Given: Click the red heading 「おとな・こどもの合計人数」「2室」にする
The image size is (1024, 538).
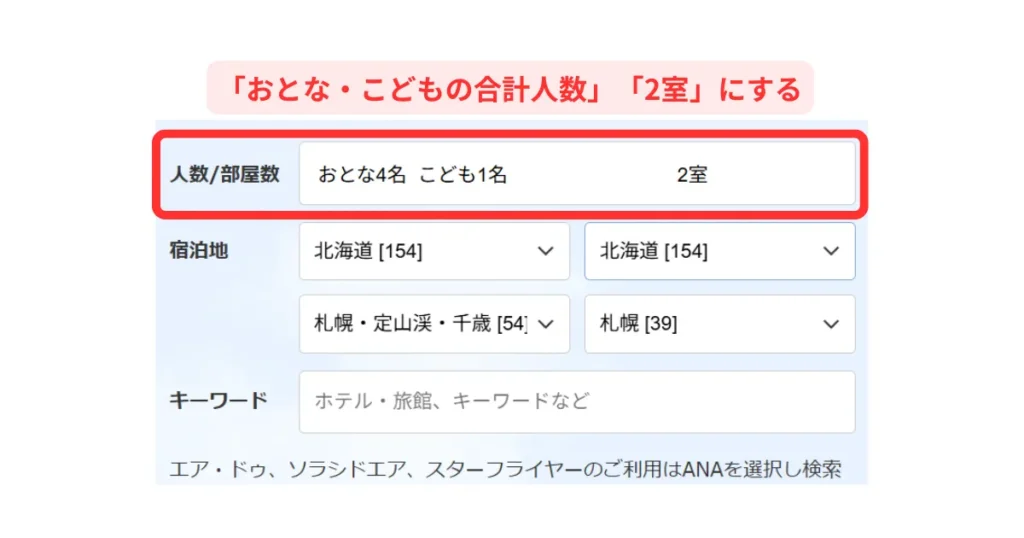Looking at the screenshot, I should [511, 90].
